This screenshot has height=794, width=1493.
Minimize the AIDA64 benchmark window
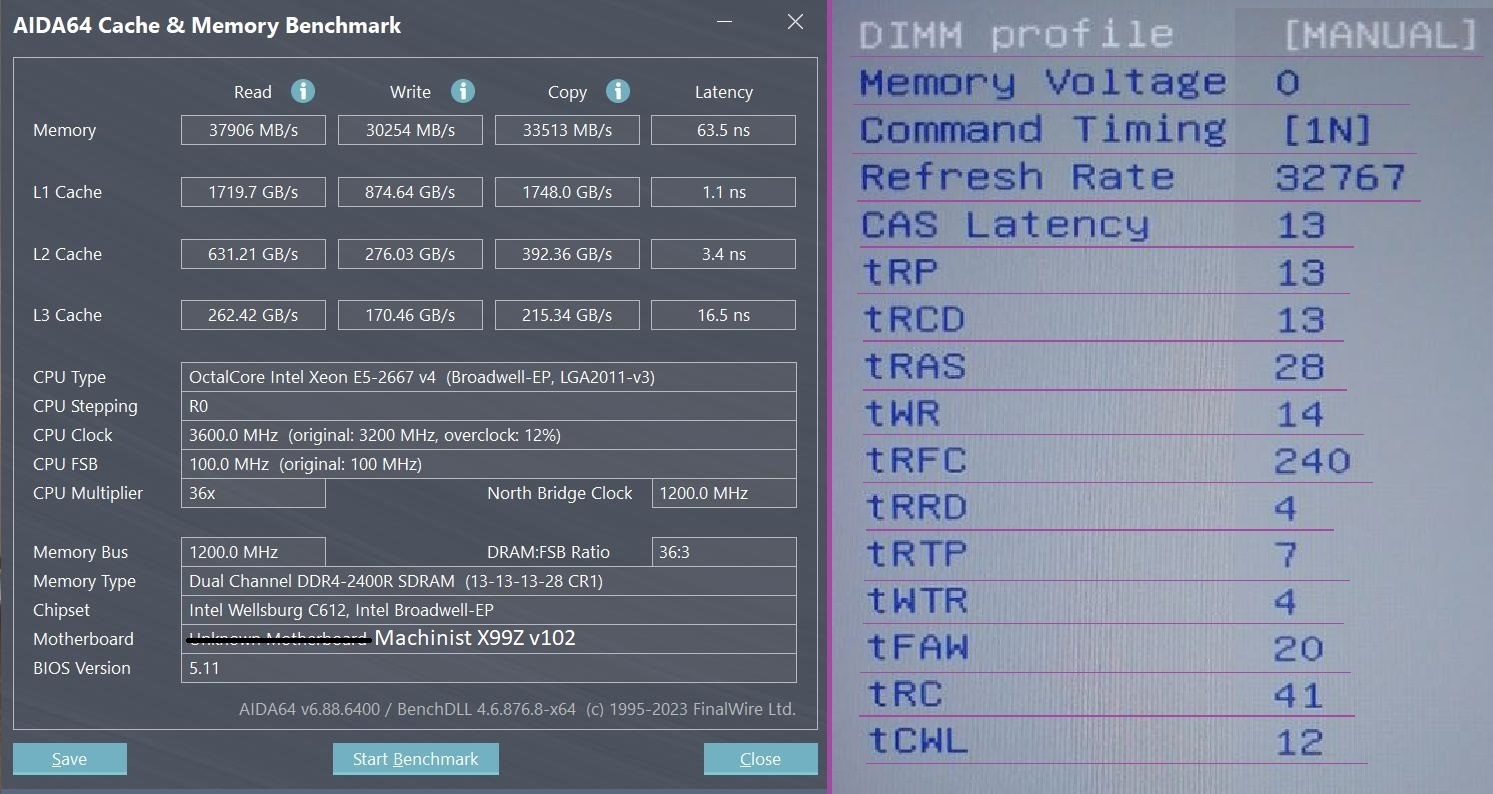[725, 22]
